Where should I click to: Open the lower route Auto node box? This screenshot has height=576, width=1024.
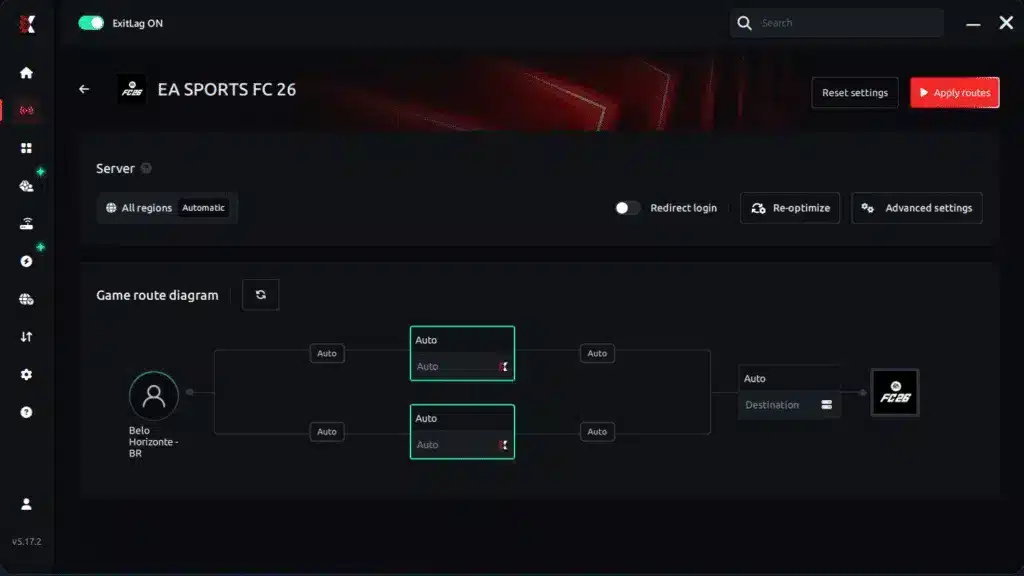pyautogui.click(x=462, y=432)
